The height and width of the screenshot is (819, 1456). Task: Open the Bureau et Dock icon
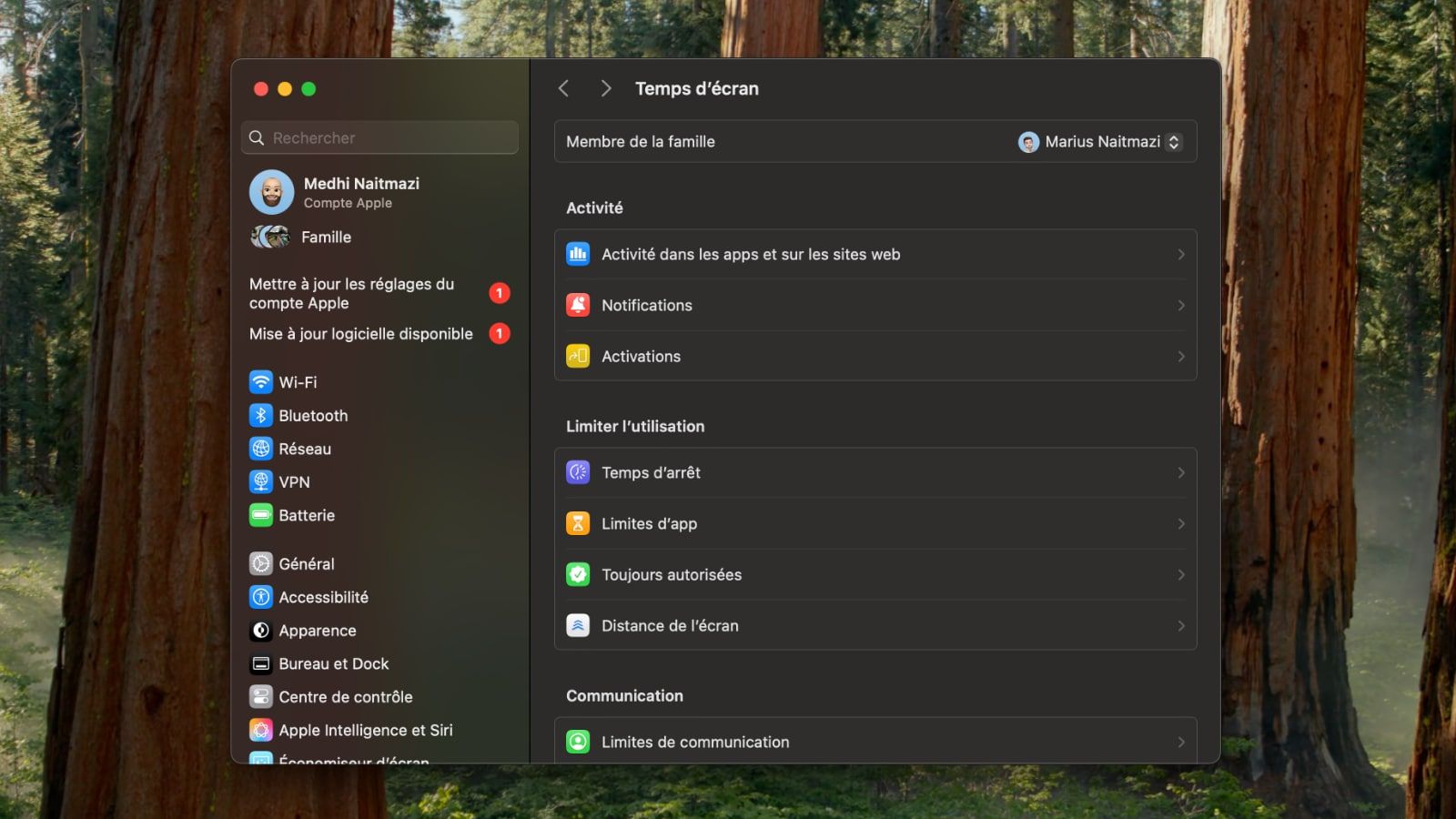[261, 663]
